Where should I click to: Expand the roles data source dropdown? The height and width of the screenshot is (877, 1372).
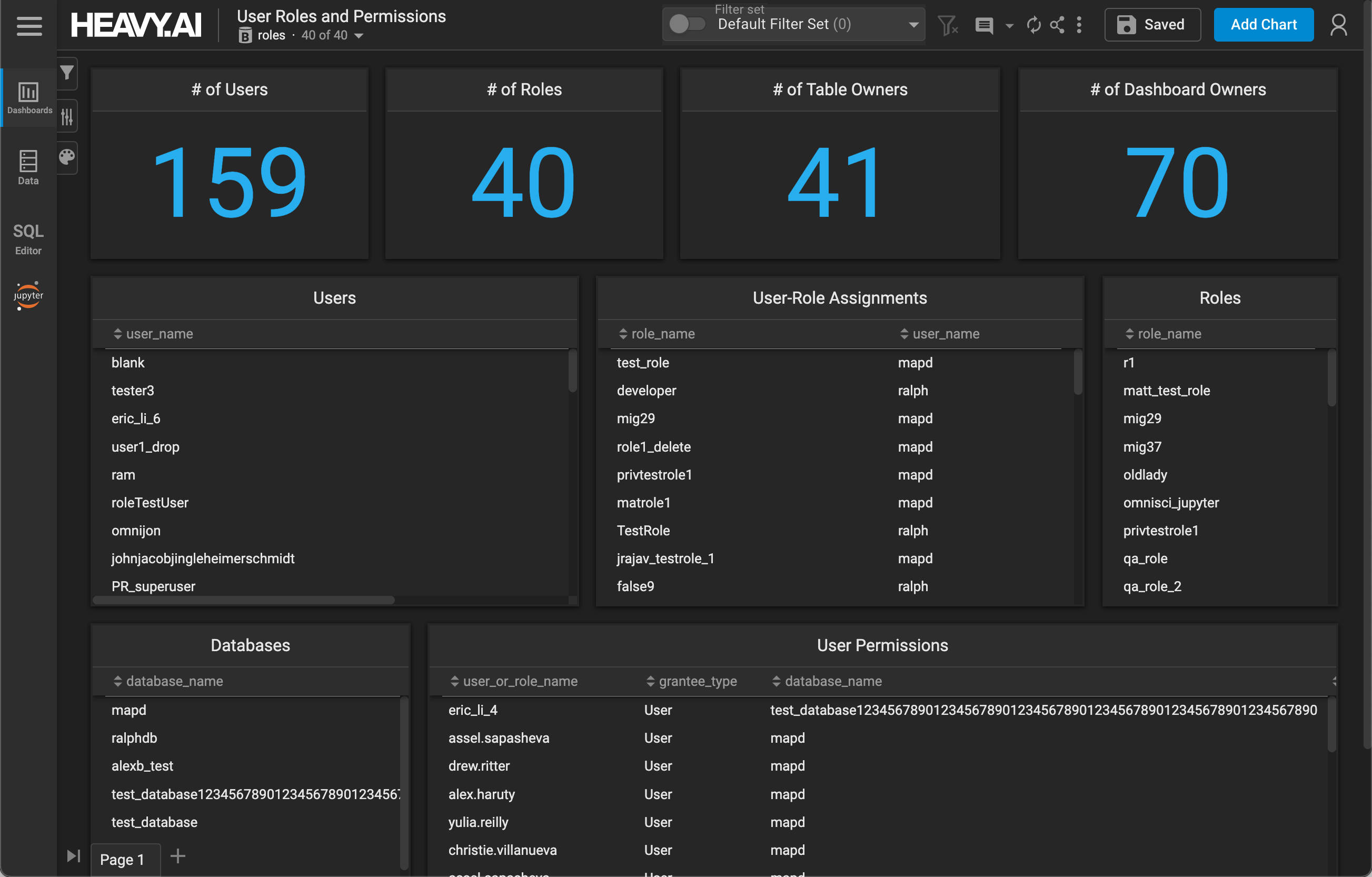[x=359, y=36]
